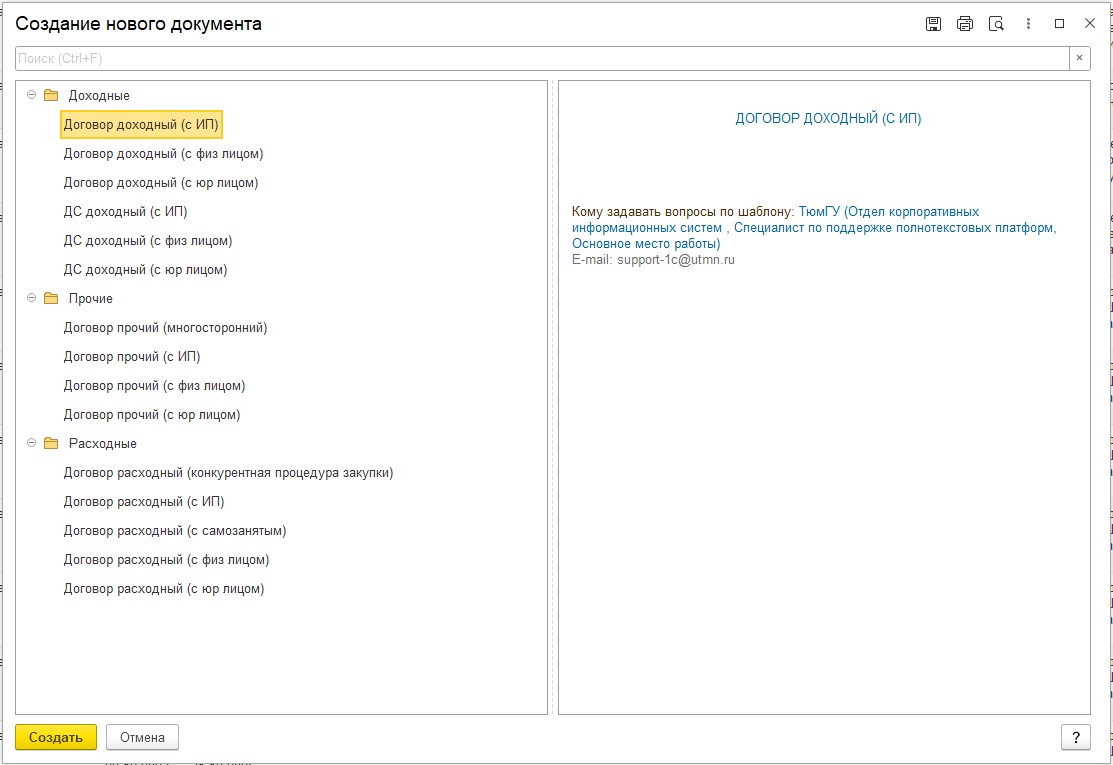Image resolution: width=1113 pixels, height=765 pixels.
Task: Collapse the Прочие tree group
Action: [x=31, y=299]
